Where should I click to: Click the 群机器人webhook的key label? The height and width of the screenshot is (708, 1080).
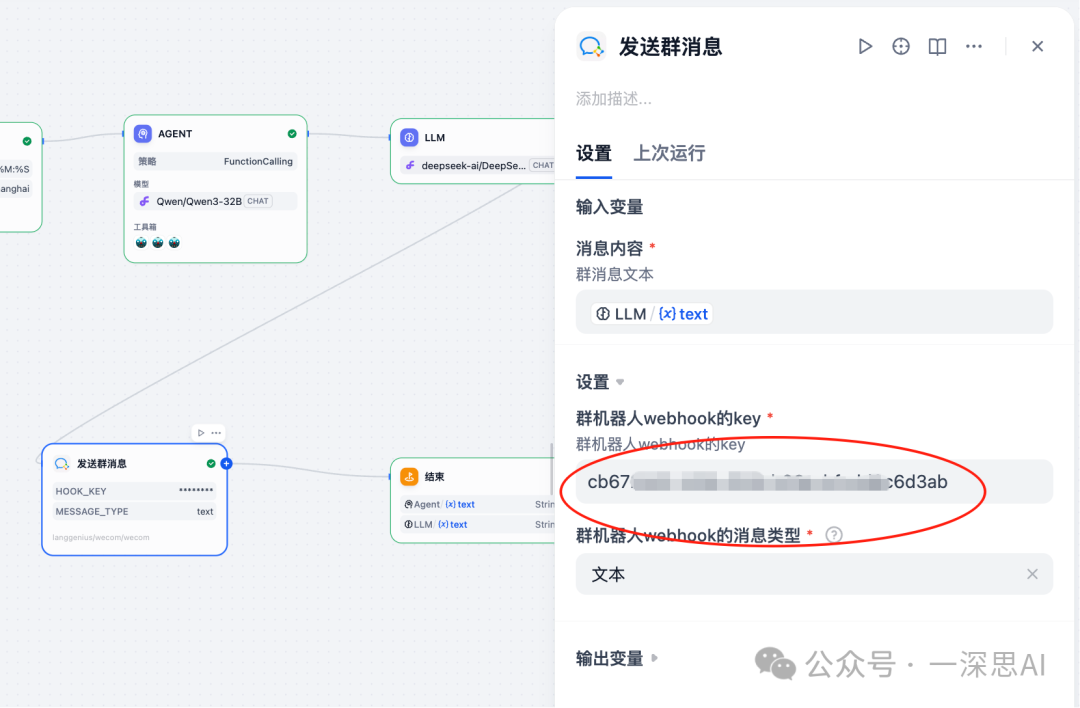(668, 418)
